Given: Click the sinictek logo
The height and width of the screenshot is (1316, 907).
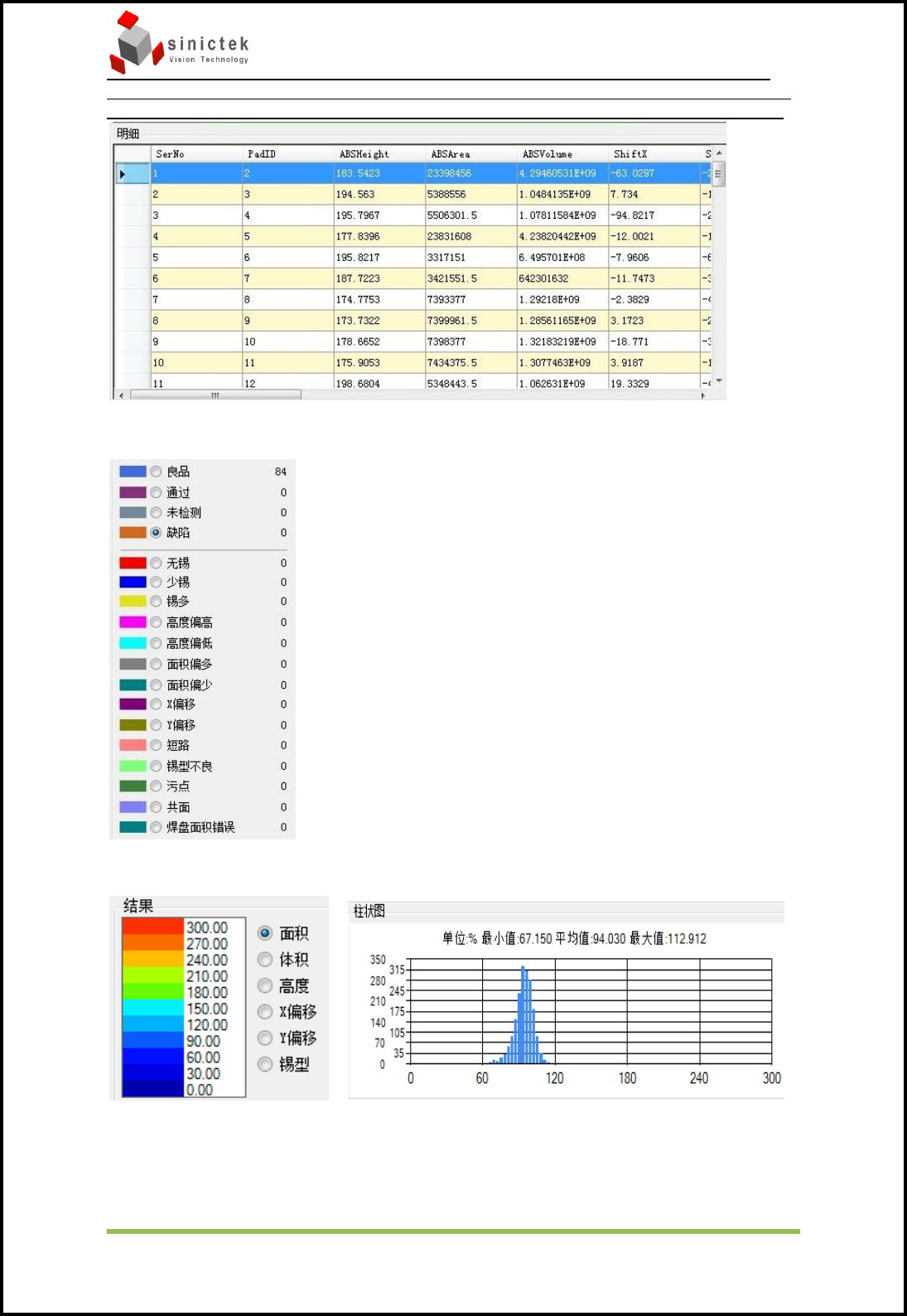Looking at the screenshot, I should coord(180,43).
